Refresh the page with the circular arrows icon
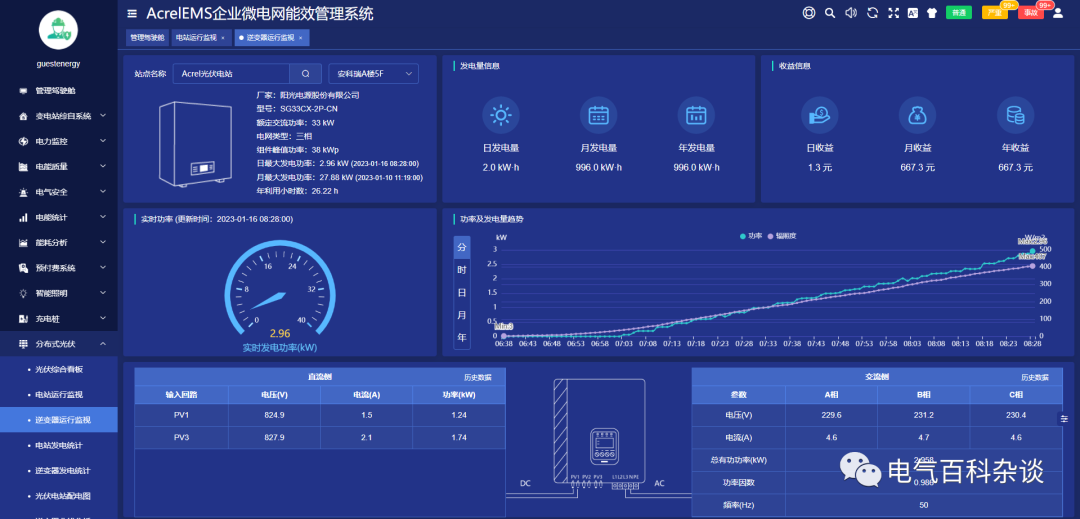Viewport: 1080px width, 519px height. pyautogui.click(x=872, y=12)
